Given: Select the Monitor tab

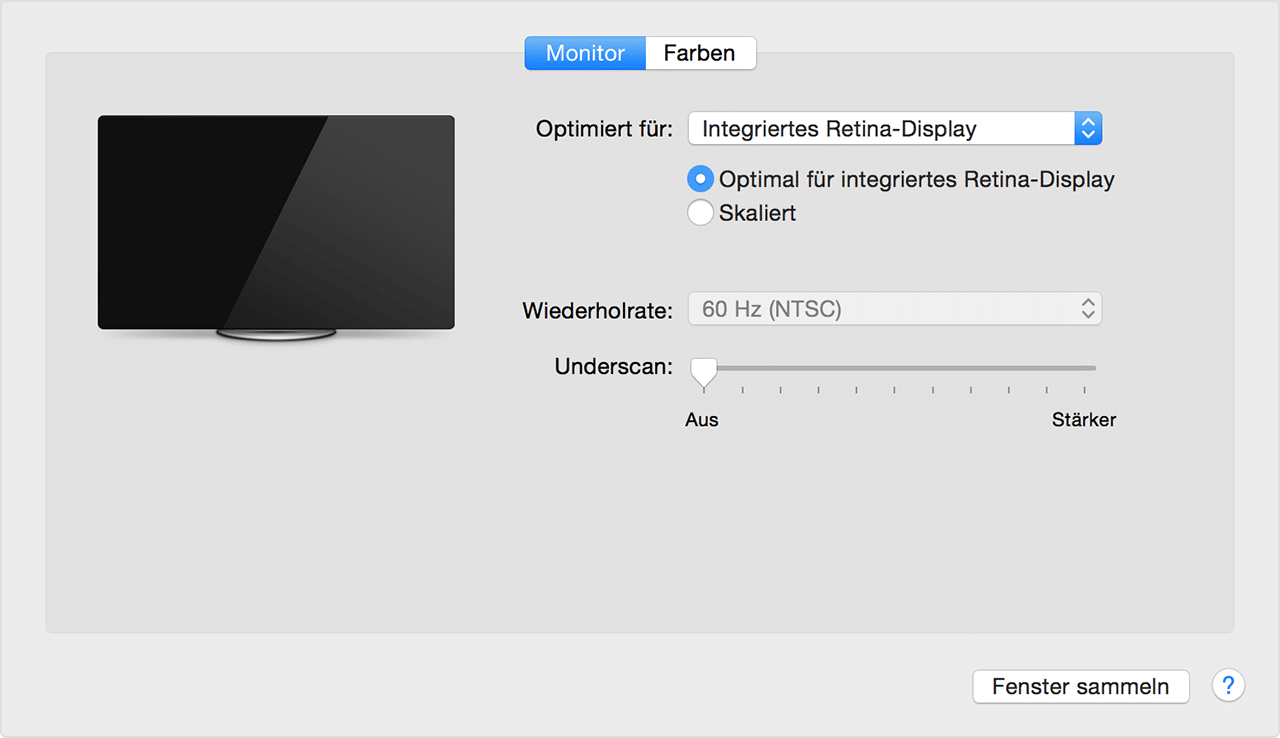Looking at the screenshot, I should coord(585,53).
